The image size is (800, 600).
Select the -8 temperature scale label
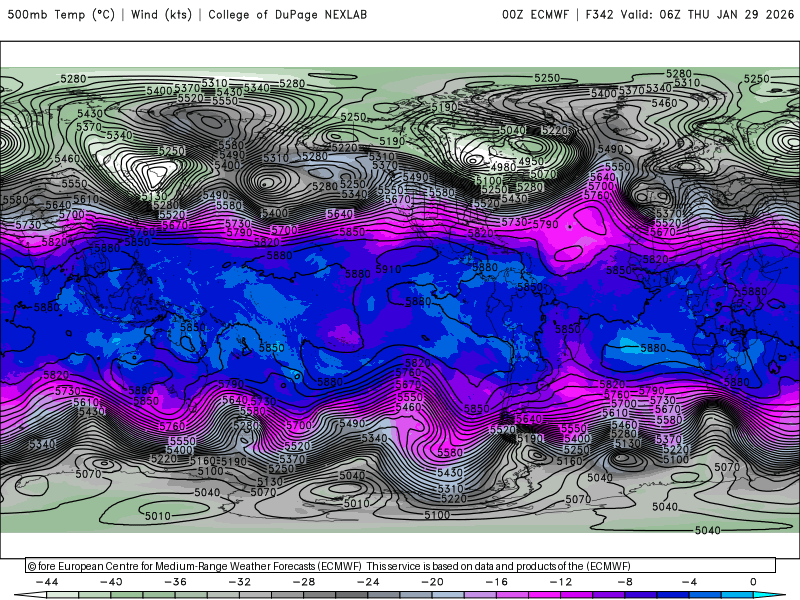click(x=624, y=582)
